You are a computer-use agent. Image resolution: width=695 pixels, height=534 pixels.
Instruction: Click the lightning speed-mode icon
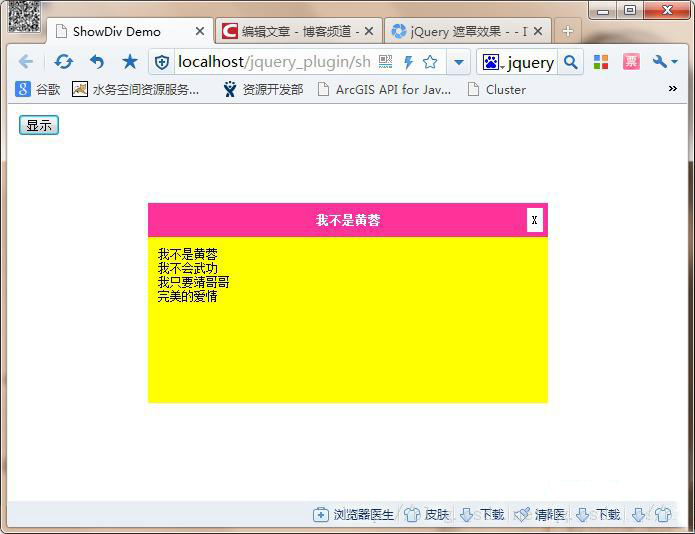408,62
